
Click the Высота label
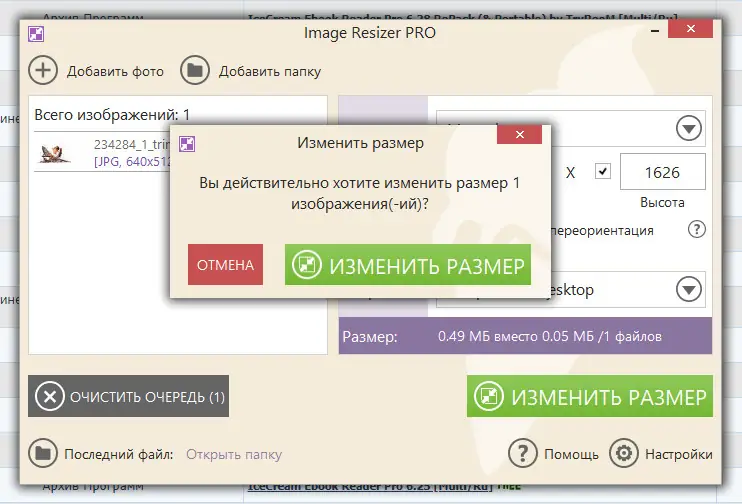click(662, 203)
